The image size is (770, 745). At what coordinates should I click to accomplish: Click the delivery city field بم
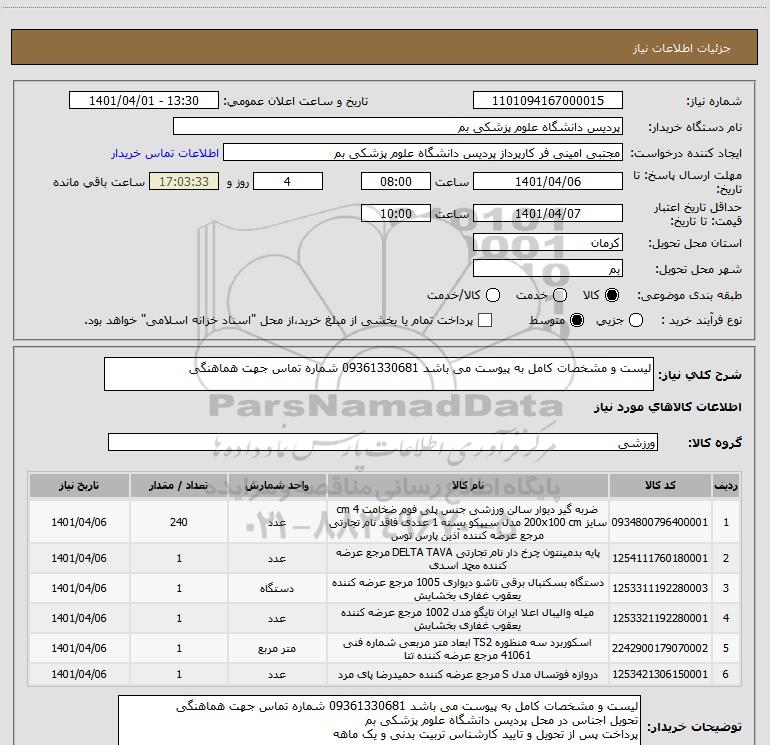click(x=548, y=269)
